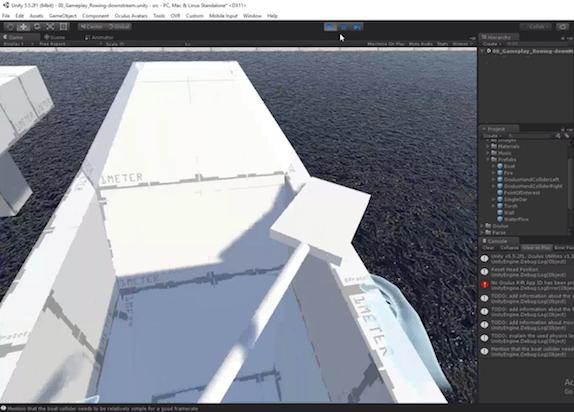Select the Hierarchy panel tab
This screenshot has width=574, height=412.
tap(498, 37)
